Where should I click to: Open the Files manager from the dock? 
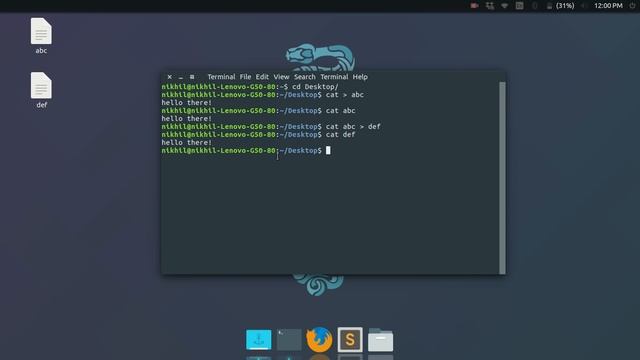pos(380,340)
